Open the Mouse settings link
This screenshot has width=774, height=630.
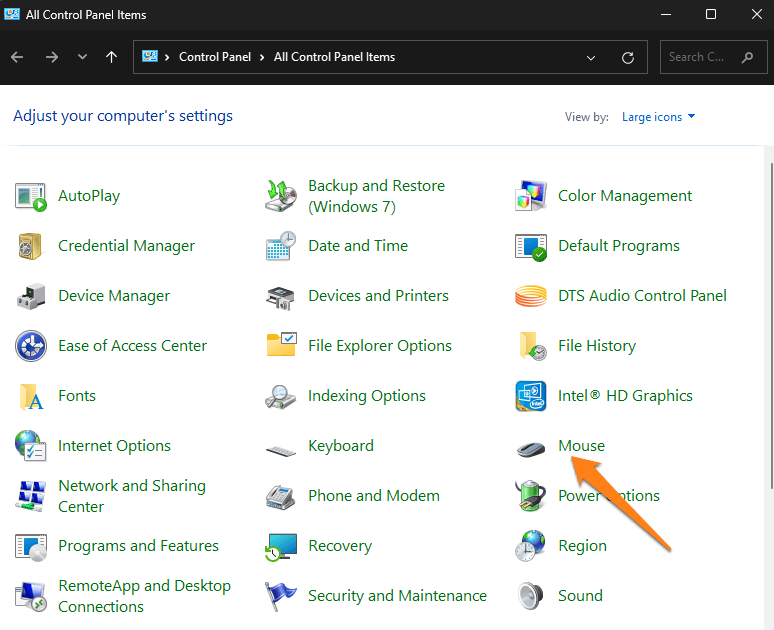[x=581, y=446]
